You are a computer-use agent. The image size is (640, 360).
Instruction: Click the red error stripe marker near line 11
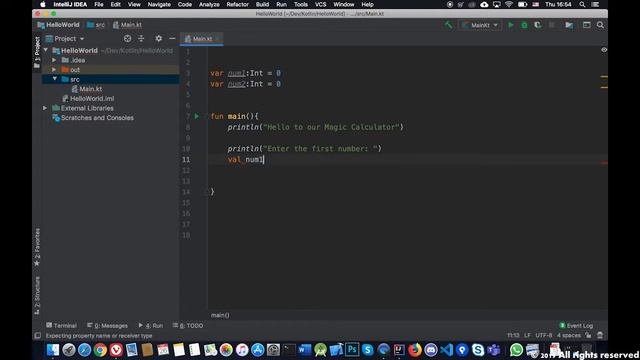coord(604,162)
